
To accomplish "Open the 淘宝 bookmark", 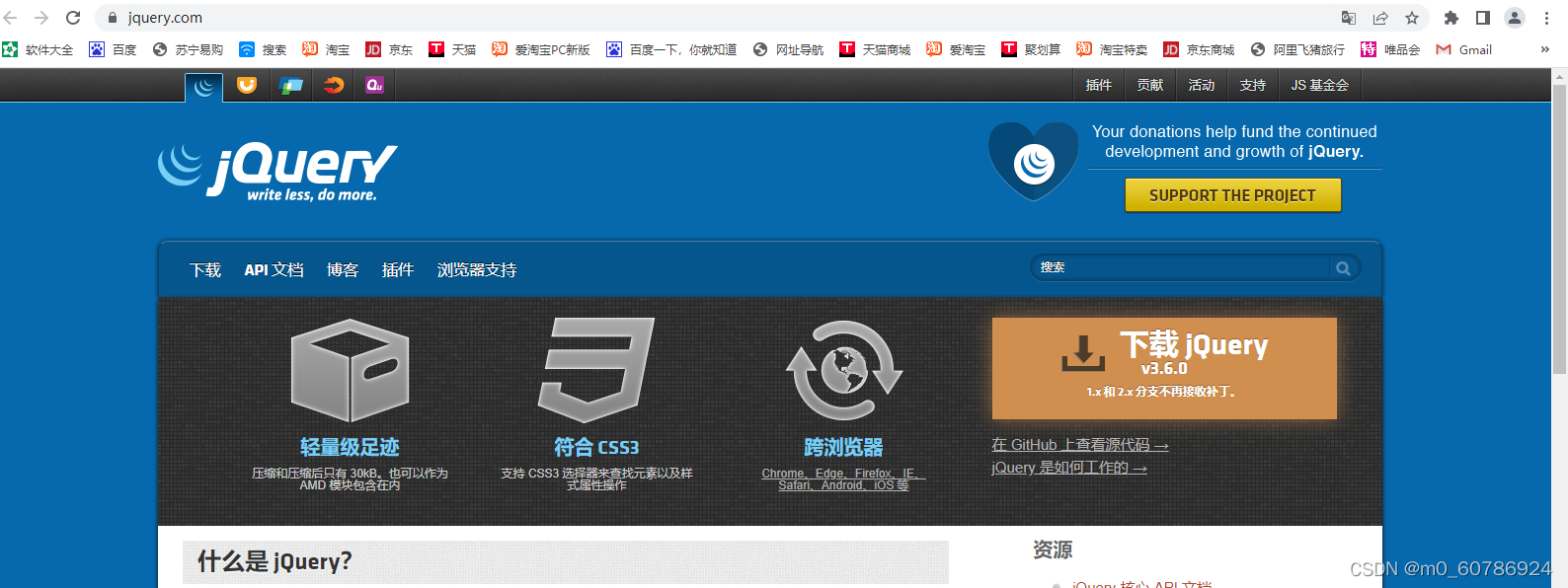I will point(327,49).
